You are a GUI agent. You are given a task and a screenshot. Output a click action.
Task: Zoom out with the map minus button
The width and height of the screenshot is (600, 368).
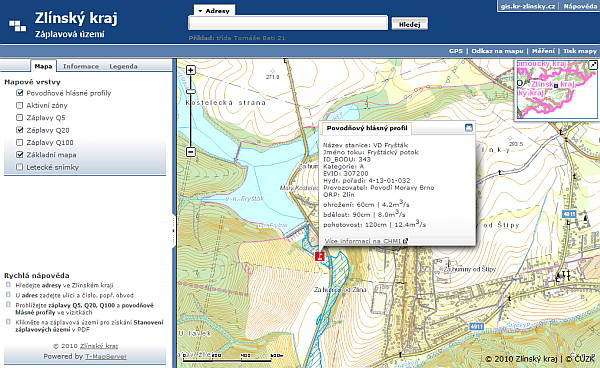tap(191, 151)
